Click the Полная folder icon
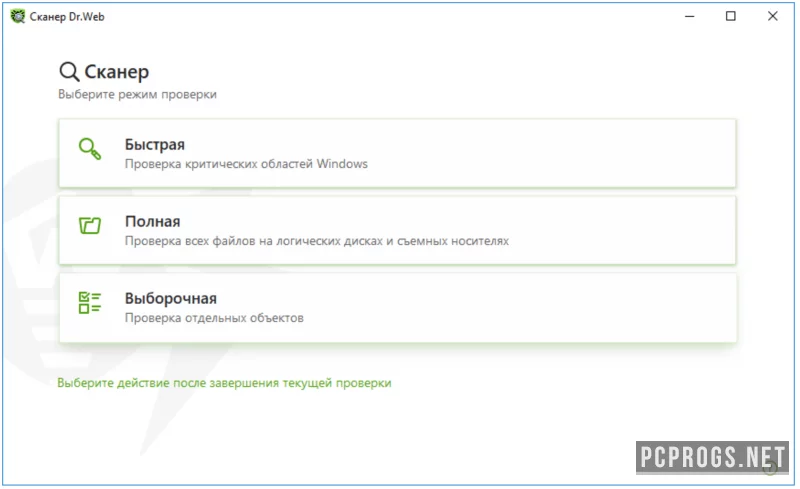The width and height of the screenshot is (800, 489). click(90, 225)
